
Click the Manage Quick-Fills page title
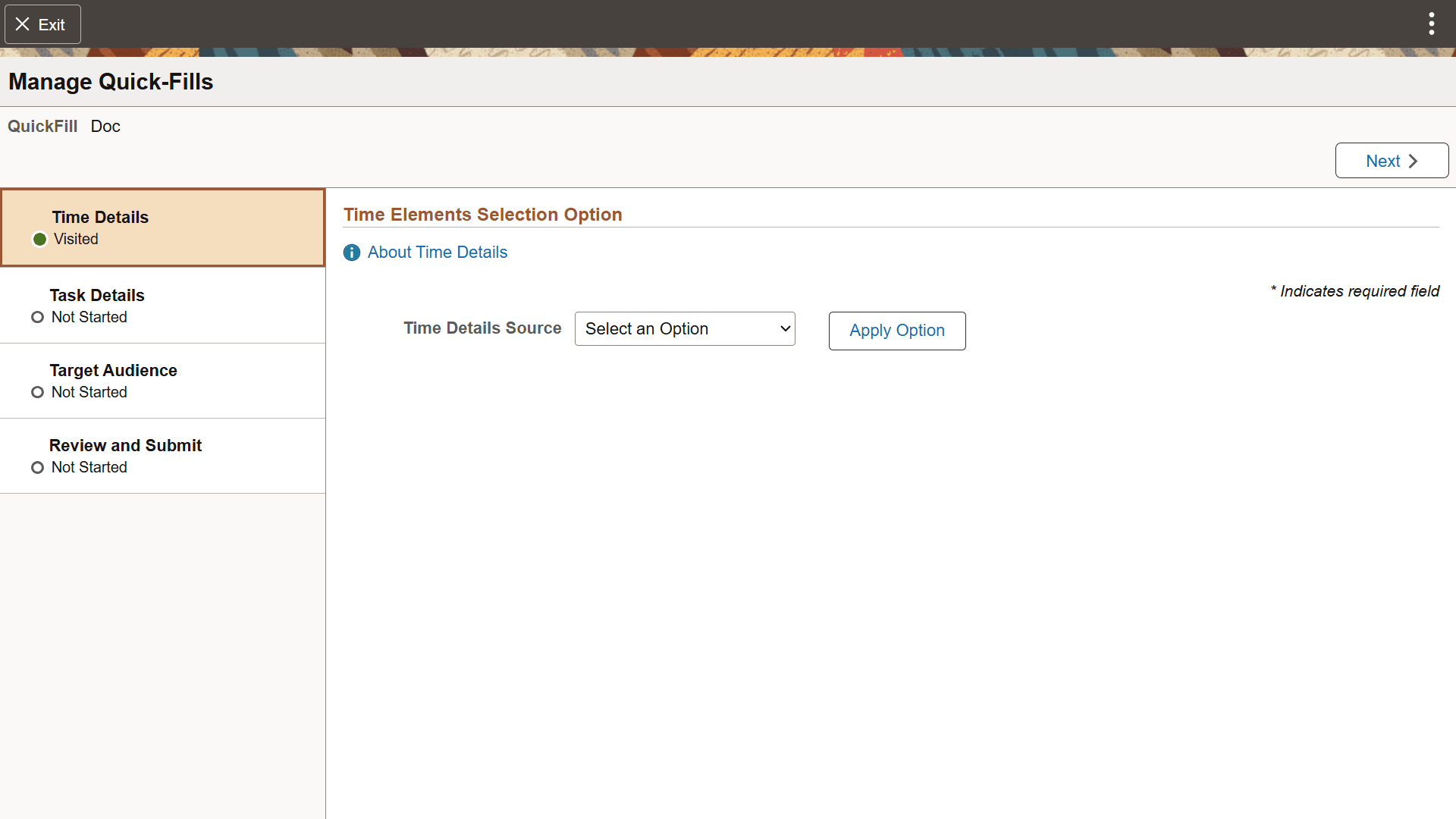[x=111, y=82]
